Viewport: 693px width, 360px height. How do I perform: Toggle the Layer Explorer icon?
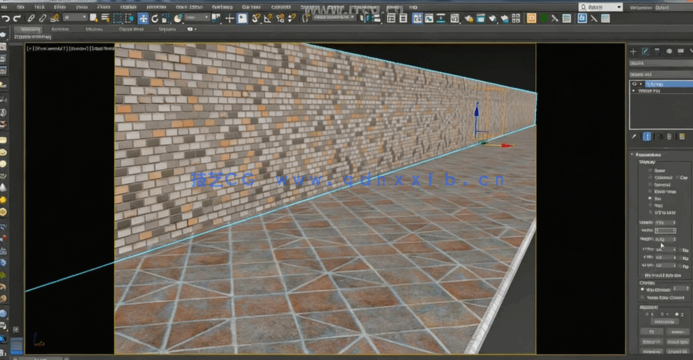click(403, 18)
